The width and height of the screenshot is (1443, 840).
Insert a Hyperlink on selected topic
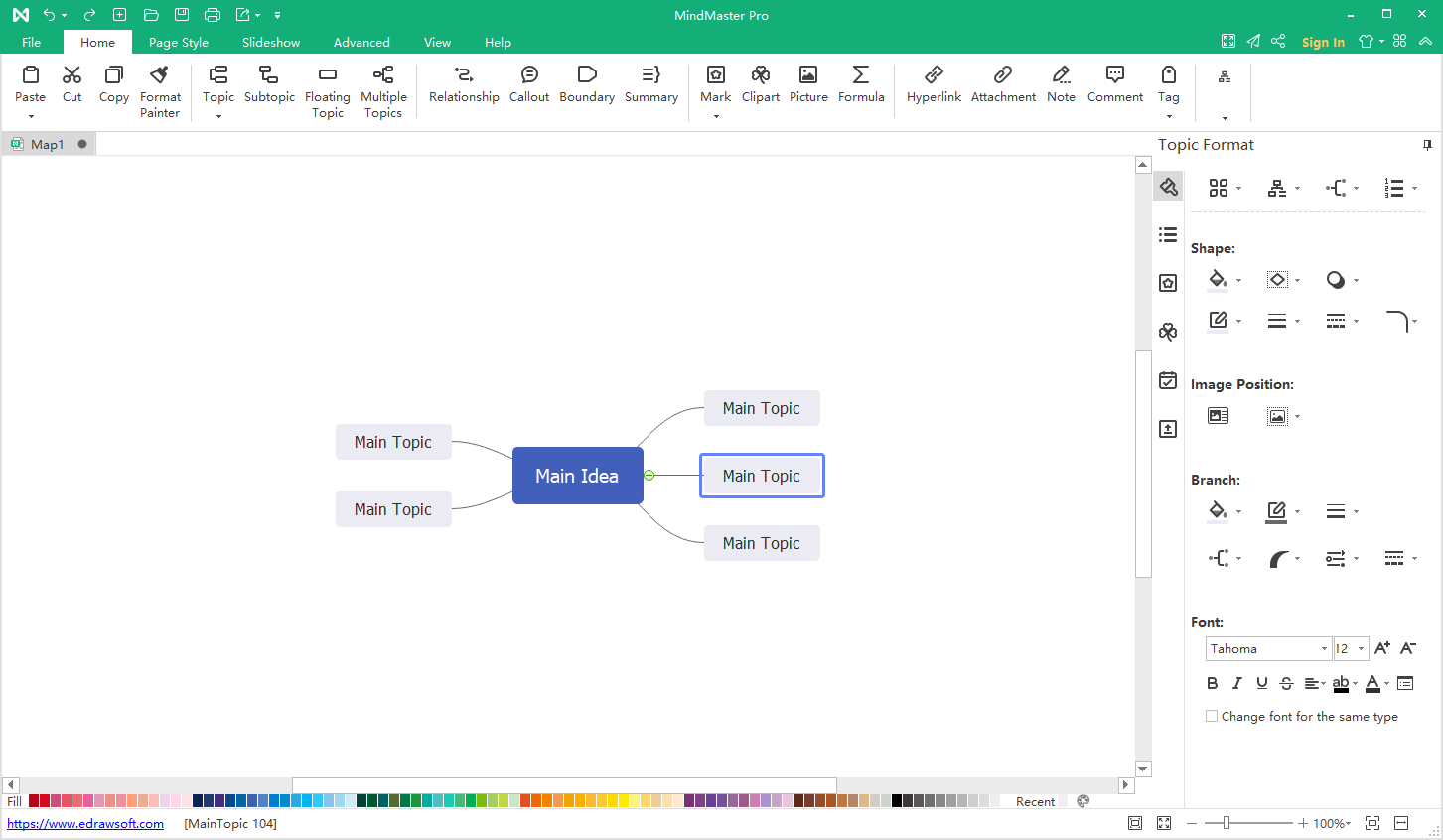[934, 83]
